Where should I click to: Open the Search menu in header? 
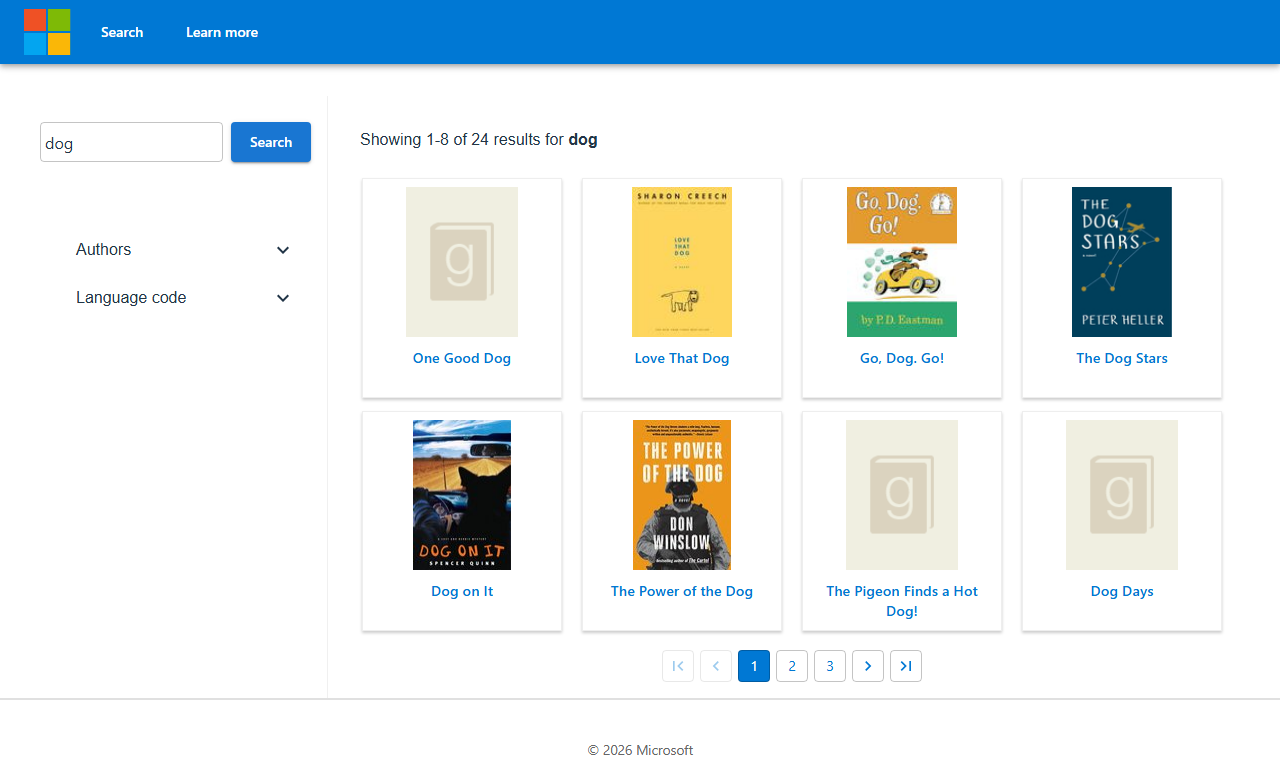[x=122, y=32]
